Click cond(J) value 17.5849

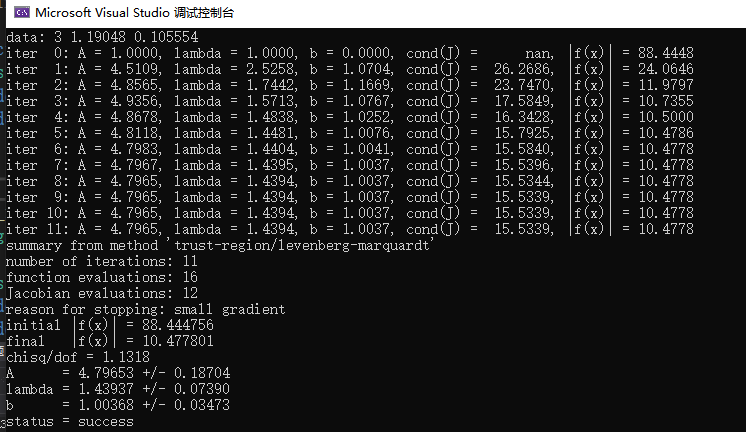[524, 101]
